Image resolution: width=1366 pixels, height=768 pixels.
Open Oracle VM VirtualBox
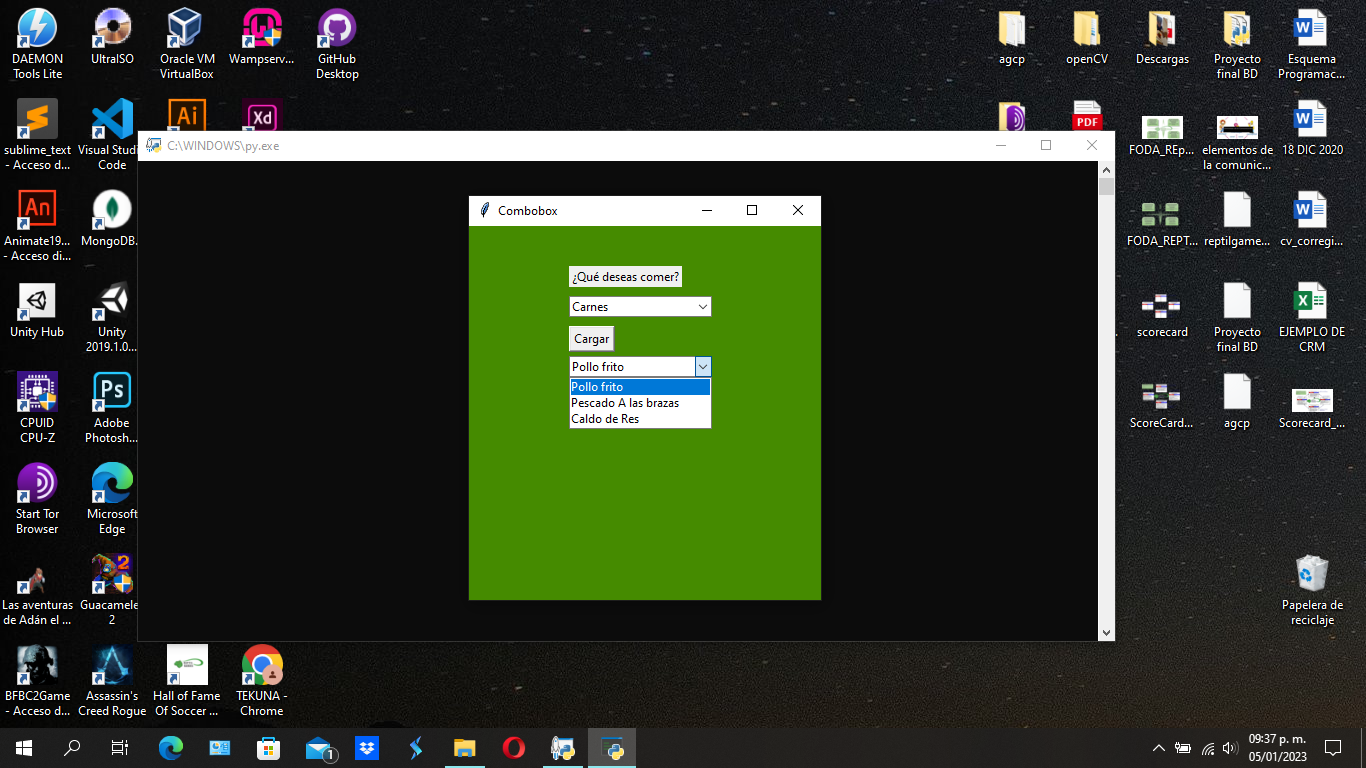(x=185, y=30)
